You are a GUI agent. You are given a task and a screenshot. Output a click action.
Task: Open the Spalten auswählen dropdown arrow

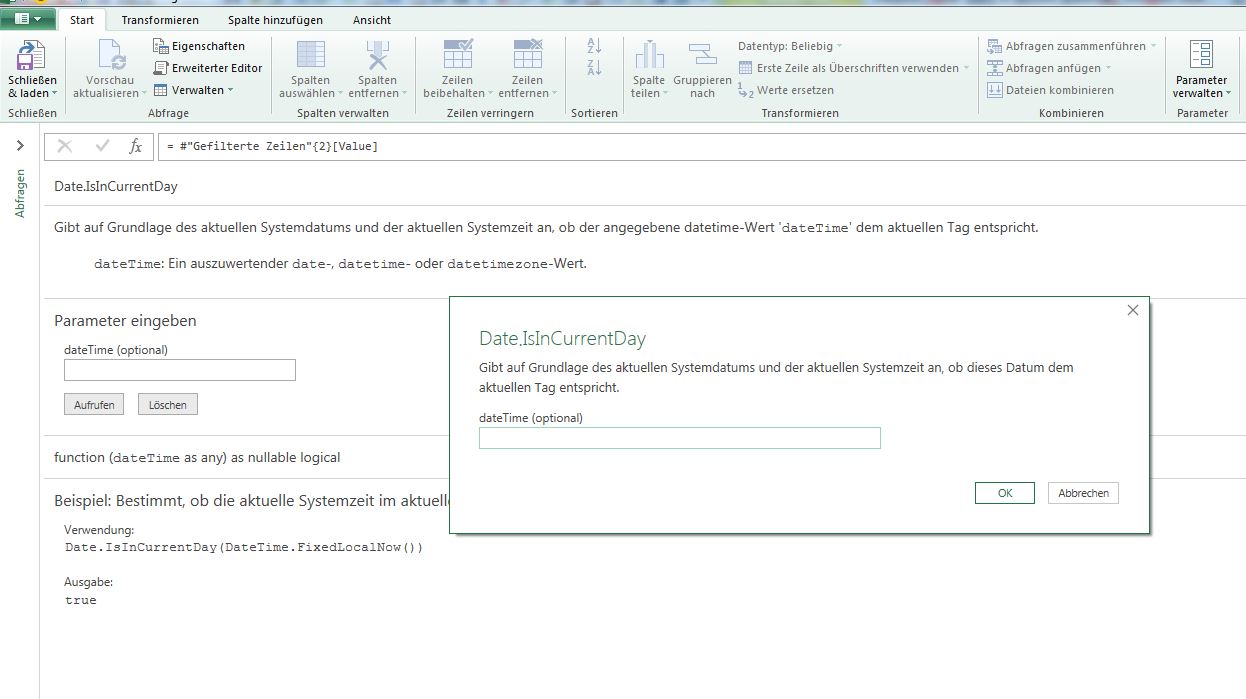pyautogui.click(x=340, y=94)
